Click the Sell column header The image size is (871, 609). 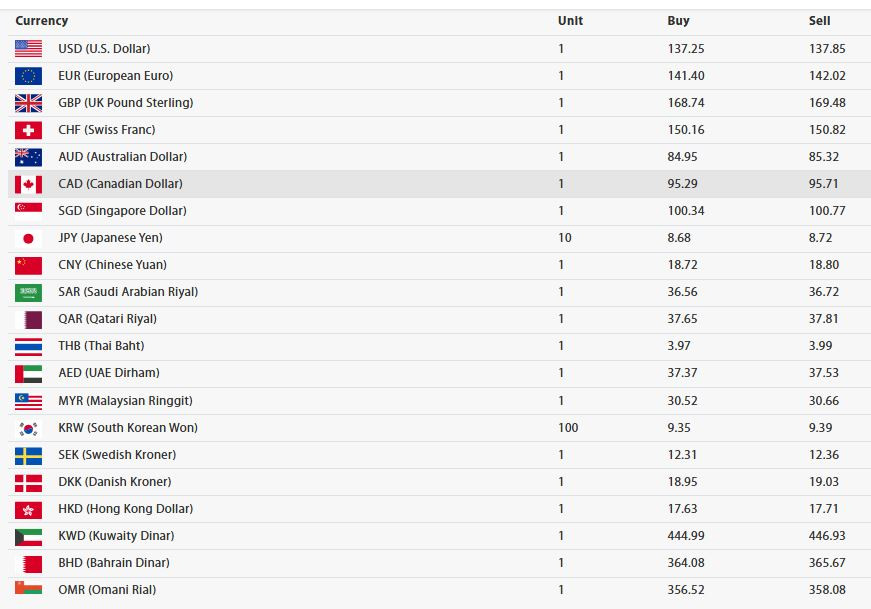(819, 21)
